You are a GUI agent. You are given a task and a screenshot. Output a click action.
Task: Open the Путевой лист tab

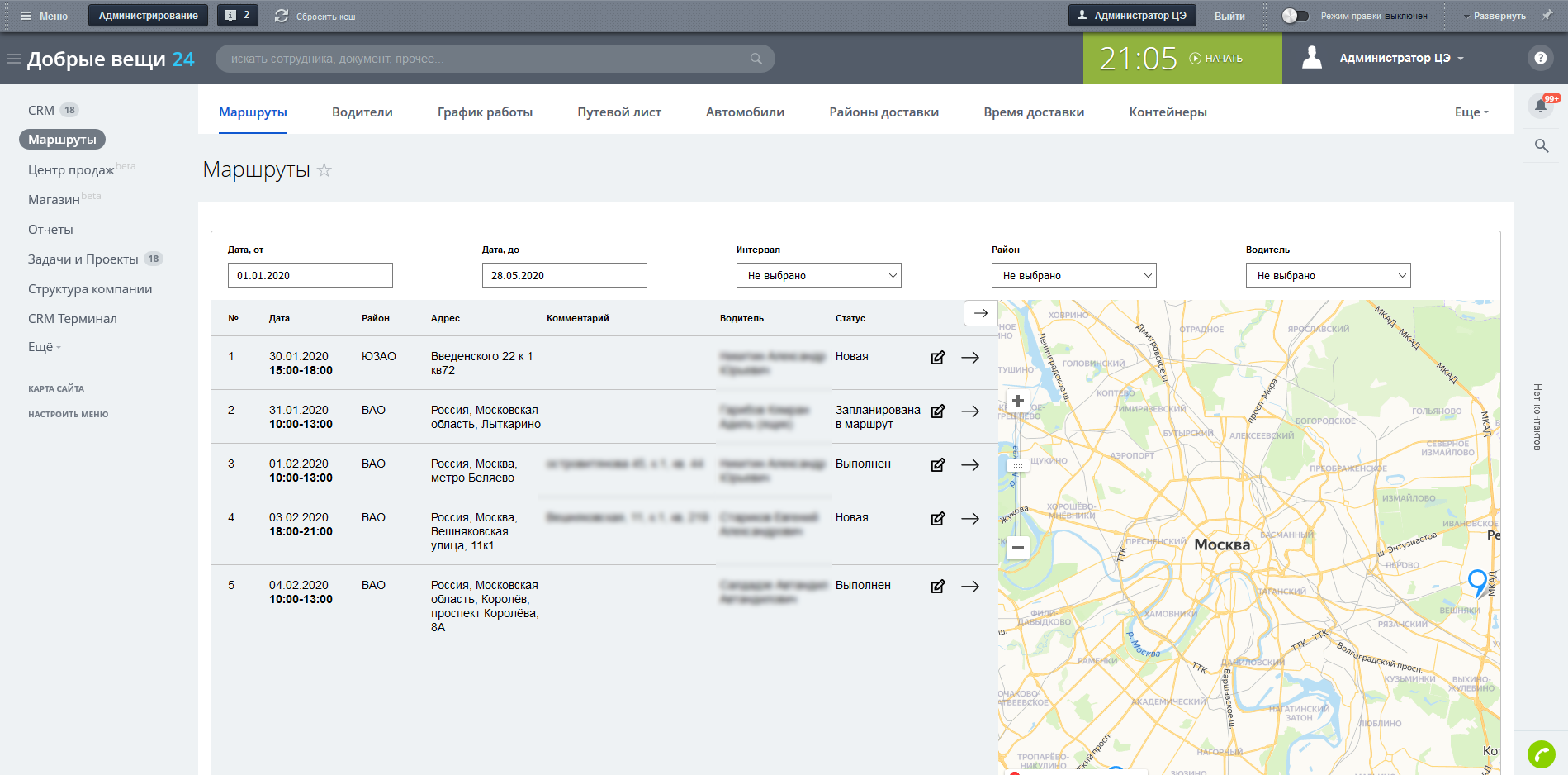coord(619,112)
